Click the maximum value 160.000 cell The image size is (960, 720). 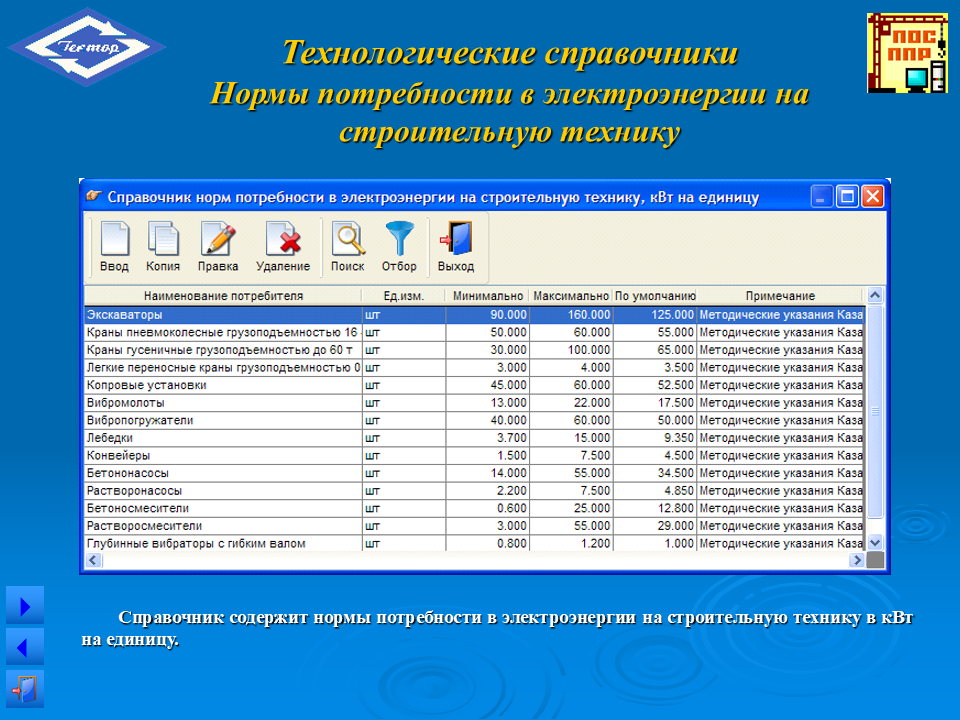click(571, 315)
